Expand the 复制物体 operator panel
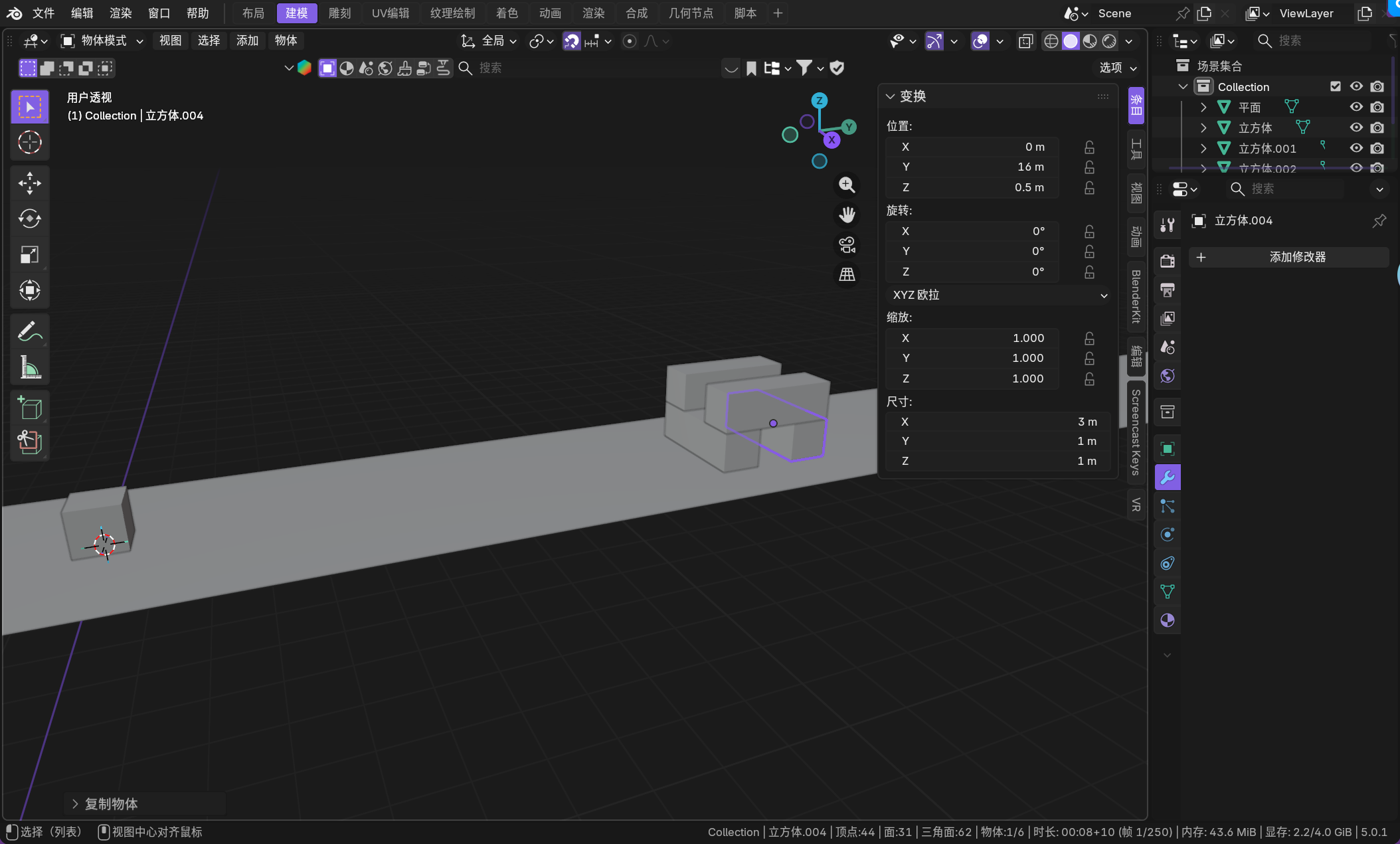 75,804
